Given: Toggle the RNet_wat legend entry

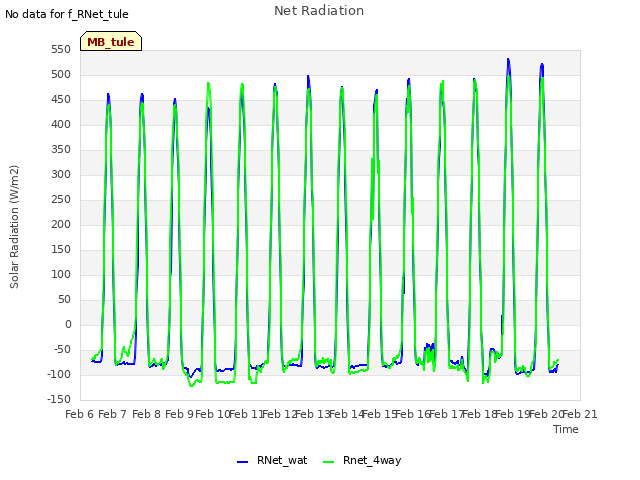Looking at the screenshot, I should click(x=272, y=460).
